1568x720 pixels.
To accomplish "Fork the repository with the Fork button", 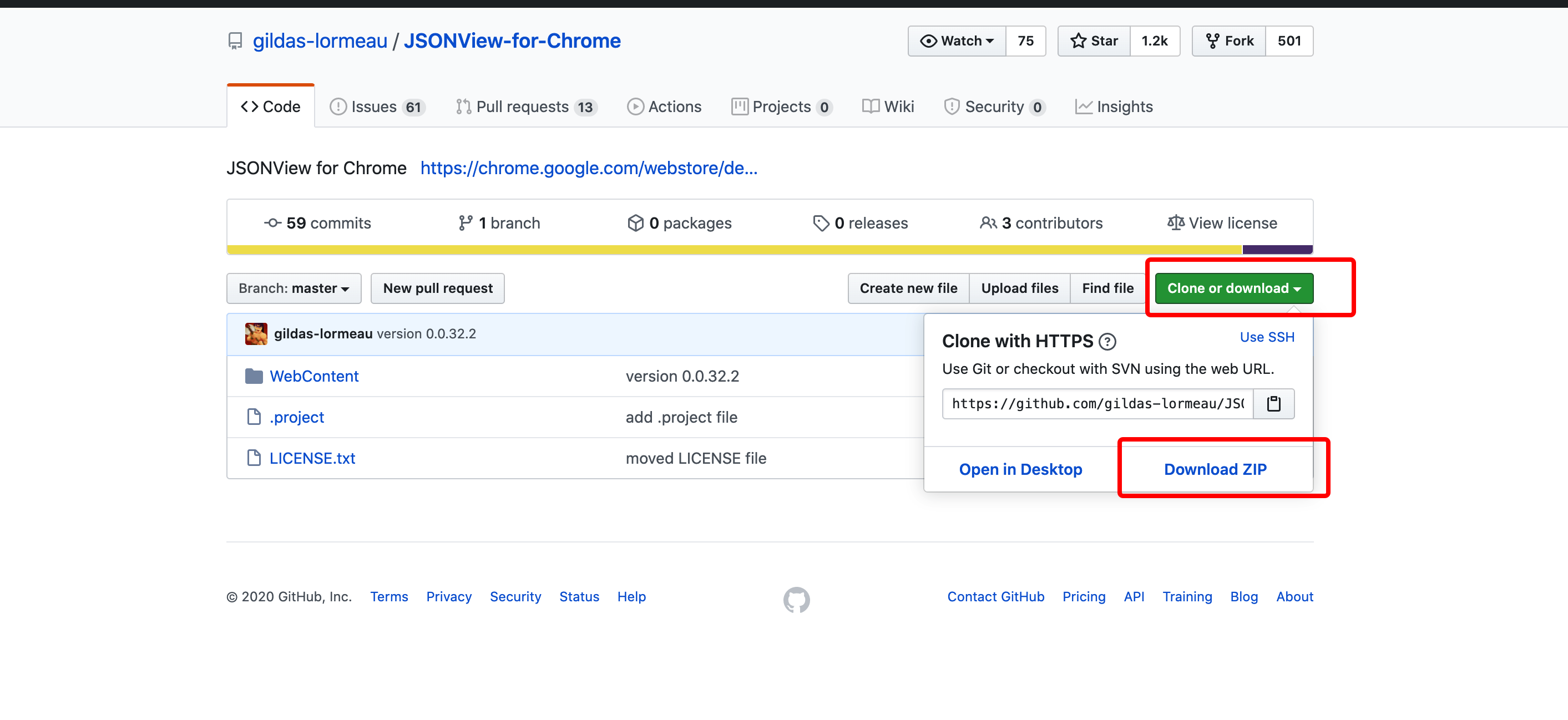I will pyautogui.click(x=1229, y=41).
